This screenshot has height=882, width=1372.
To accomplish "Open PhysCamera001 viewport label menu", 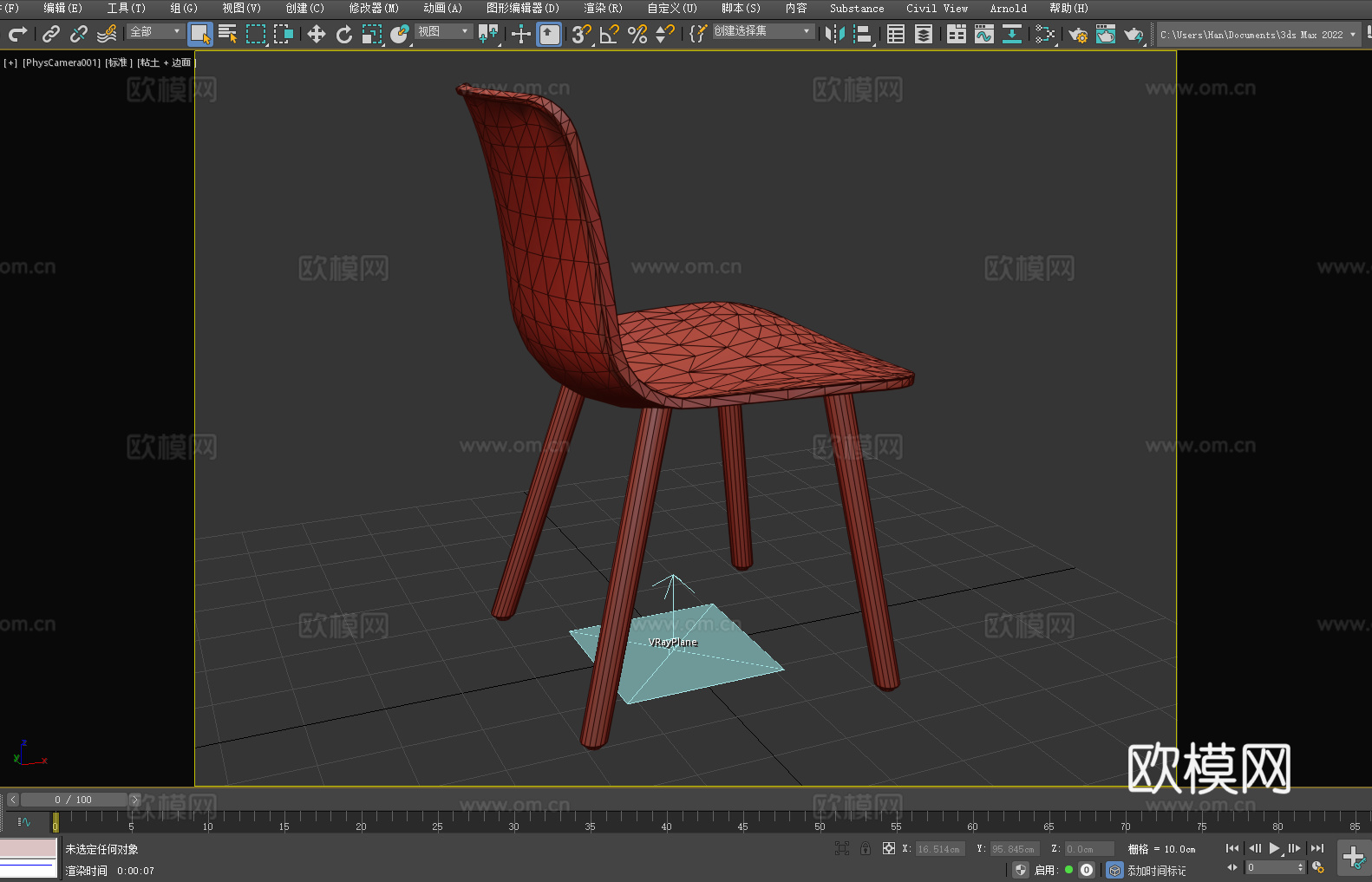I will 62,62.
